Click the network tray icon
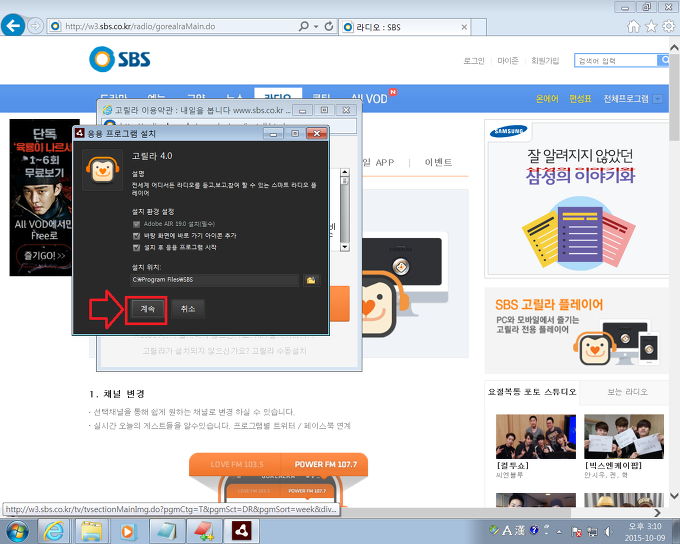The width and height of the screenshot is (680, 544). click(x=592, y=531)
